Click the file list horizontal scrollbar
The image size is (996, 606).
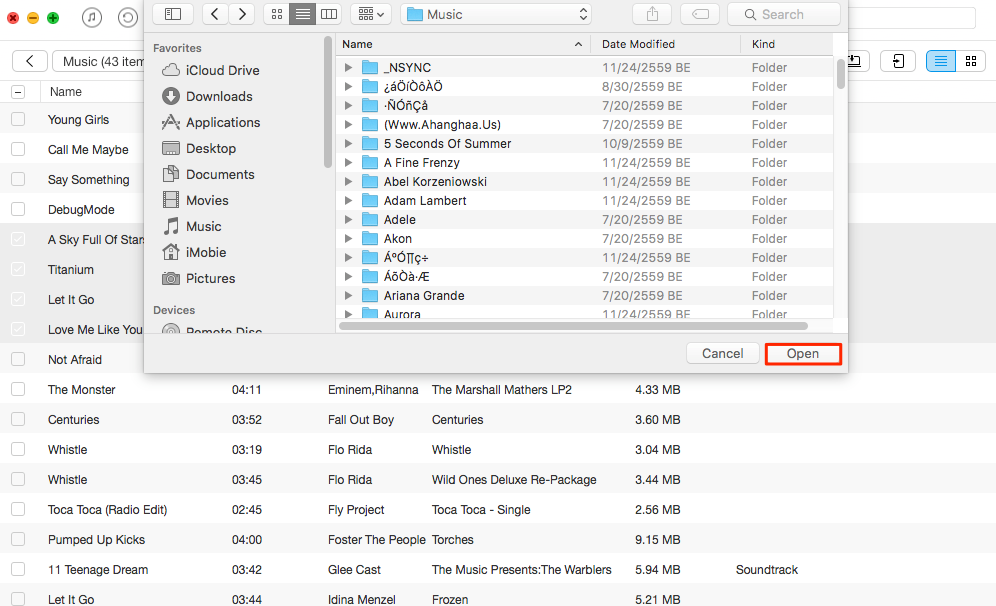(x=574, y=326)
